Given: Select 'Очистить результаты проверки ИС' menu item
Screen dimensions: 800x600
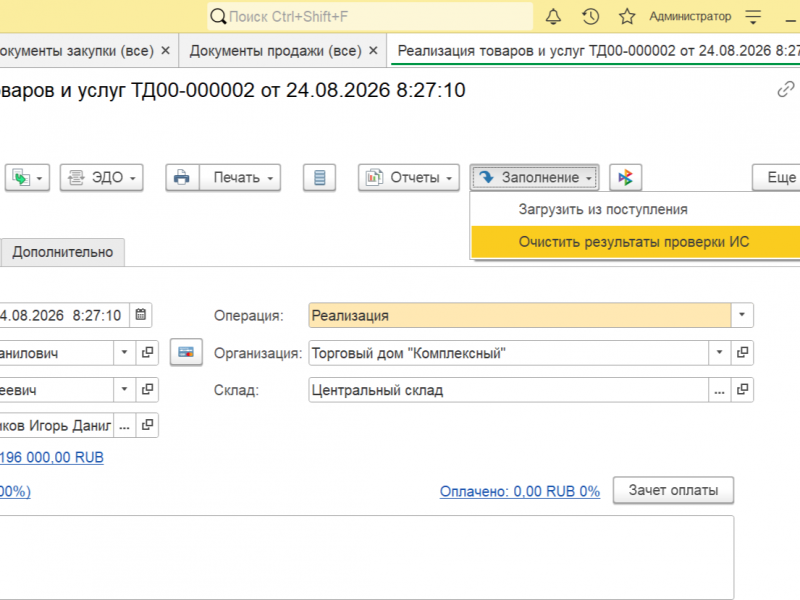Looking at the screenshot, I should click(635, 242).
